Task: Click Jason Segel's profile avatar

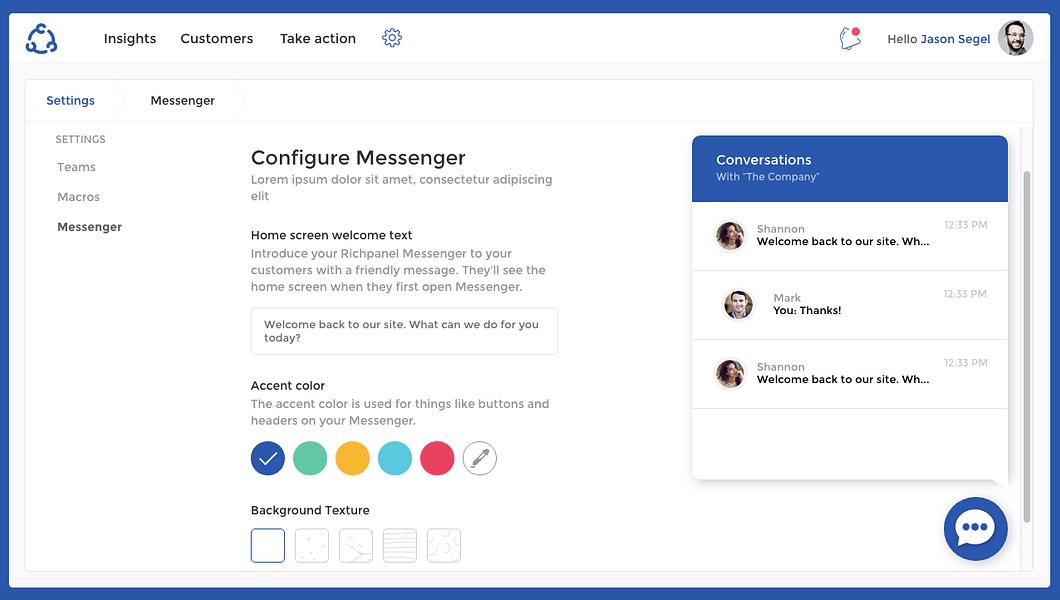Action: tap(1015, 38)
